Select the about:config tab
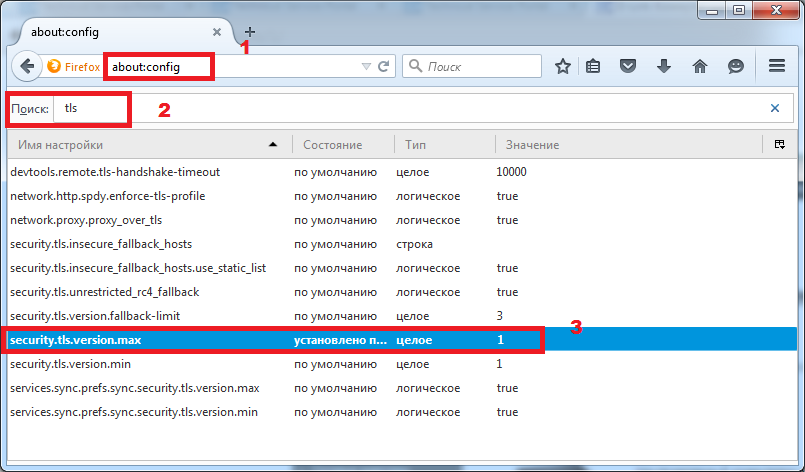The image size is (805, 472). [120, 31]
